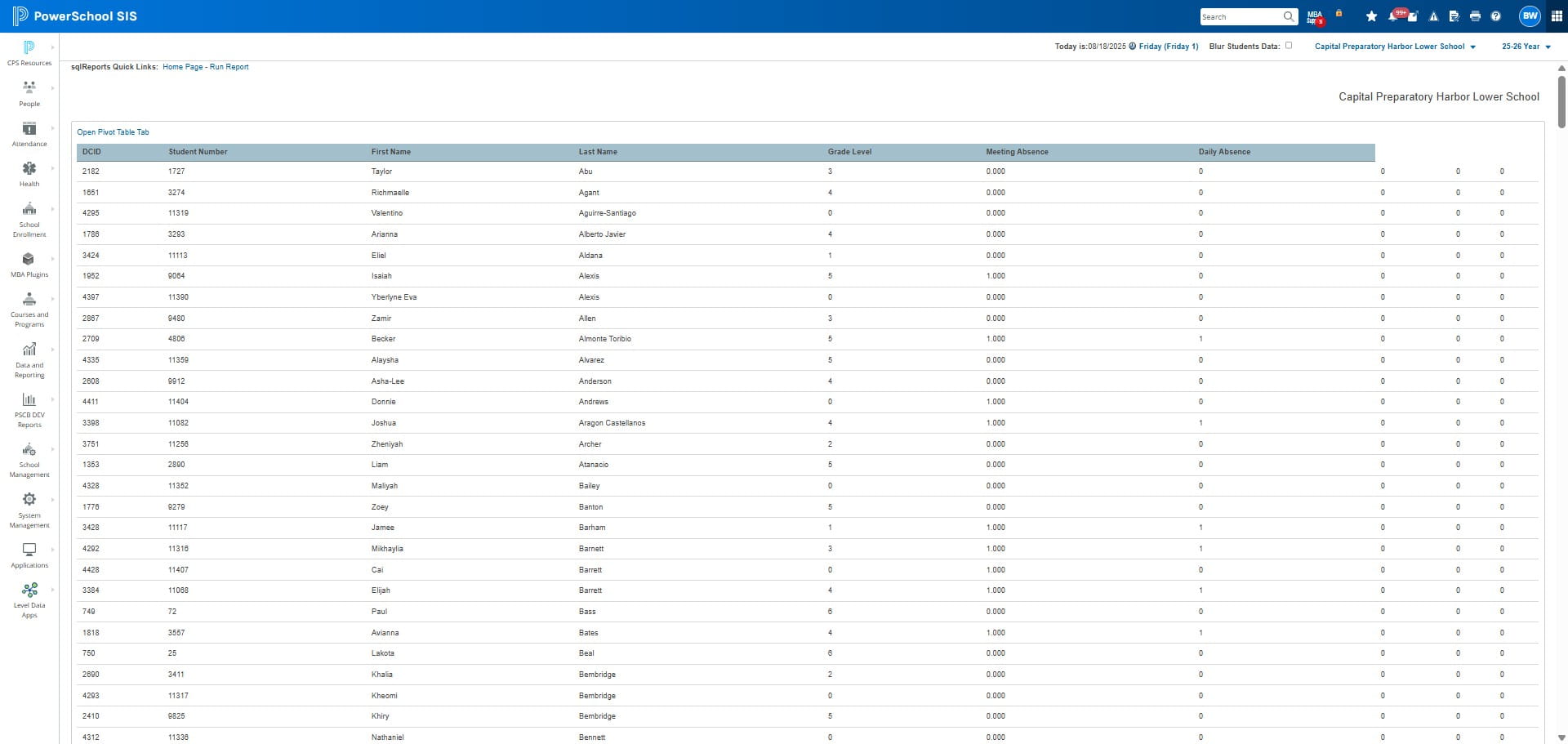
Task: Open the People sidebar section
Action: [29, 94]
